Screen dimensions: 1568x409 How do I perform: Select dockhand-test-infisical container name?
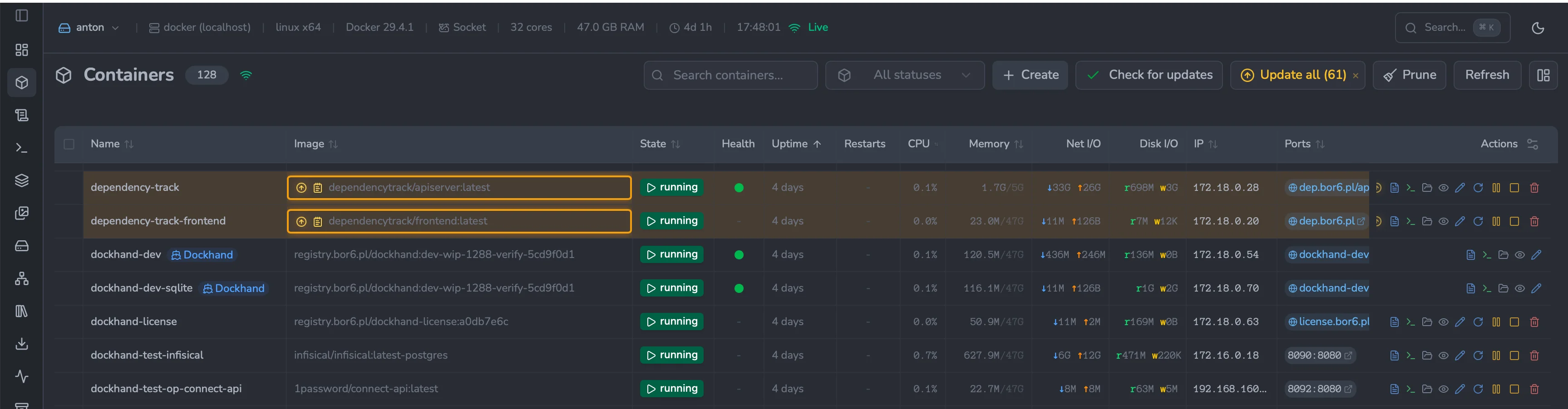click(x=147, y=355)
